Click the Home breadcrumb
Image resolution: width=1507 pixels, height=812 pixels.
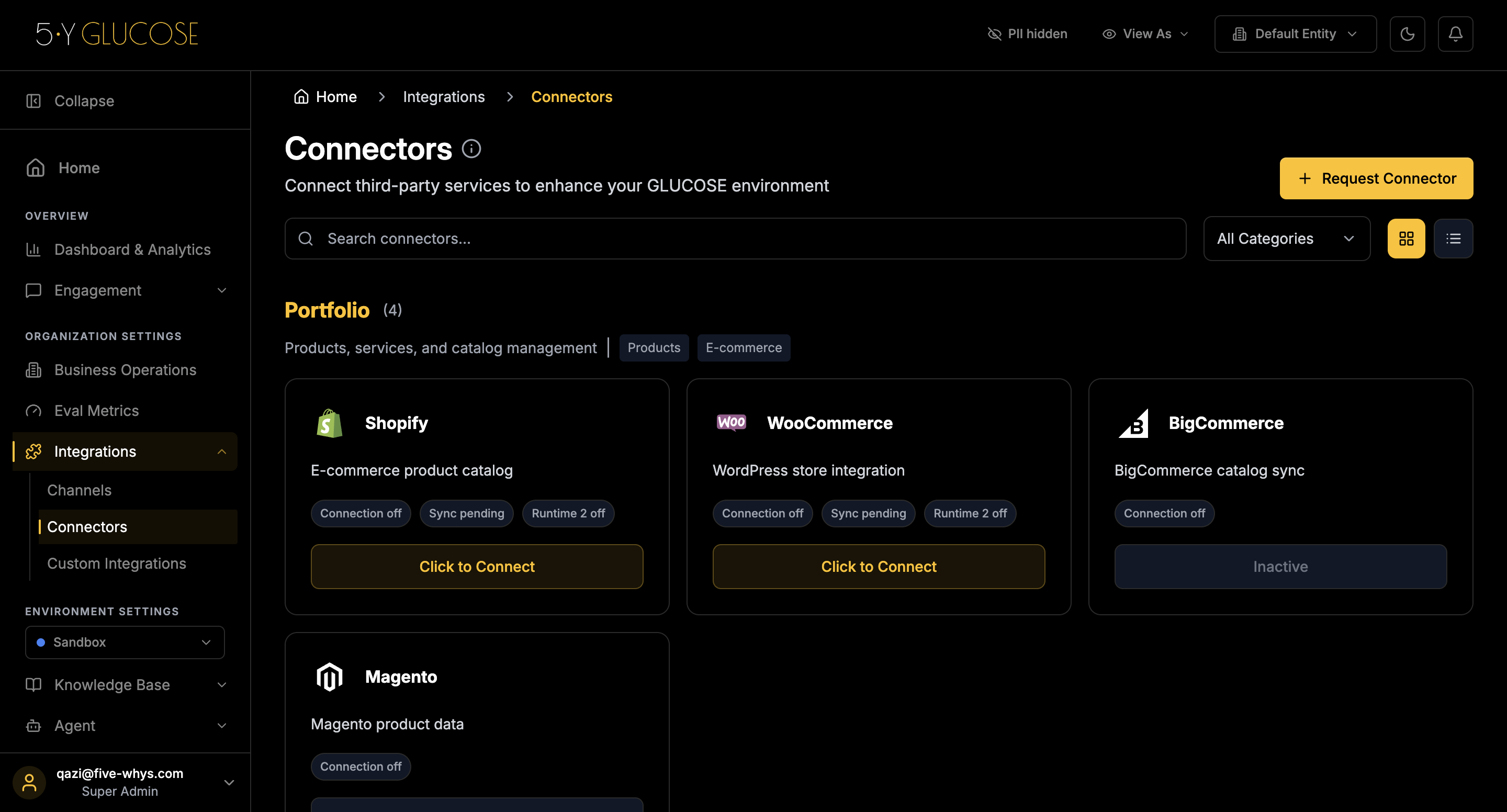point(325,96)
